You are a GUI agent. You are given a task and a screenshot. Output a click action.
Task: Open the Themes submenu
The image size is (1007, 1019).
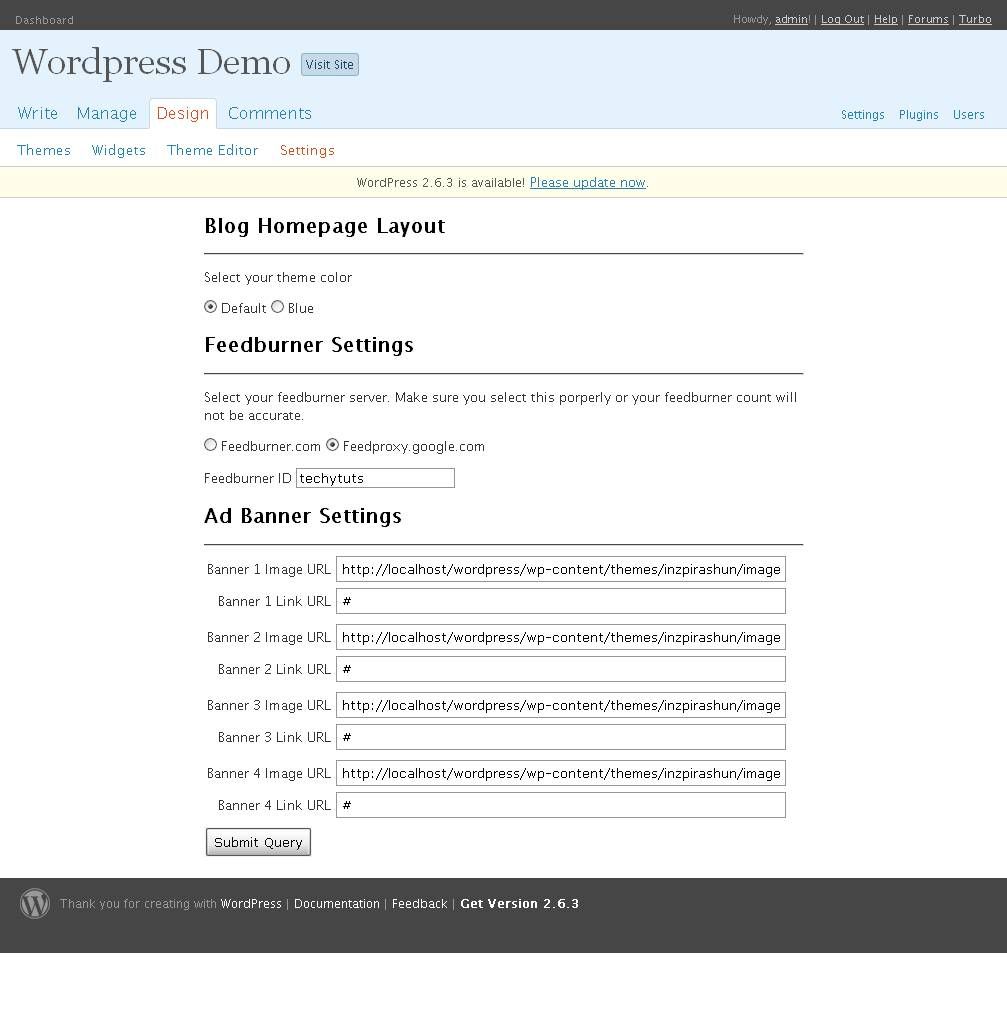44,150
